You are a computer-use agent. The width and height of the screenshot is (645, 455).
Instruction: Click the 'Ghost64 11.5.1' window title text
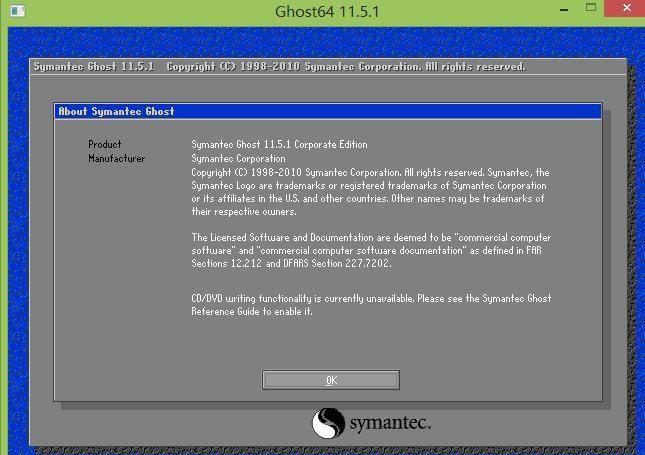click(327, 12)
